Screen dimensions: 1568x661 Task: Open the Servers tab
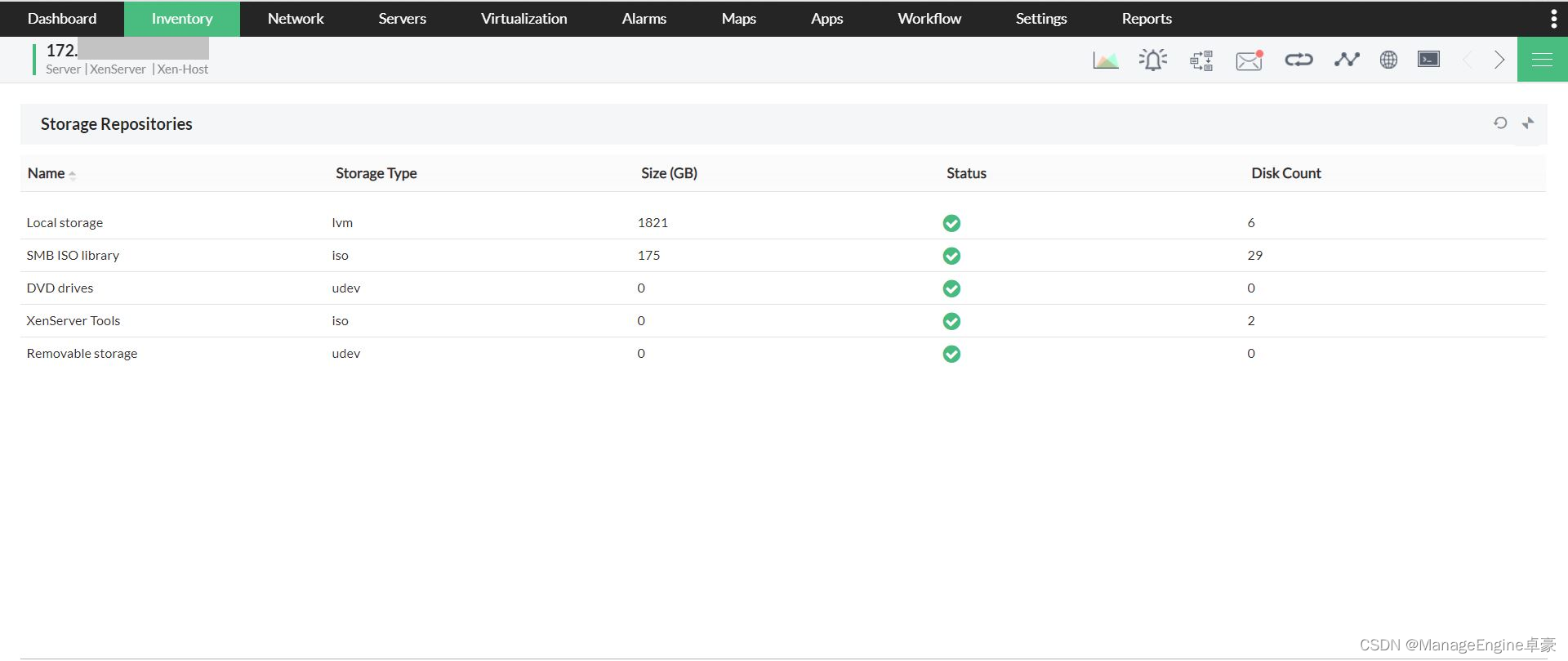pyautogui.click(x=403, y=19)
